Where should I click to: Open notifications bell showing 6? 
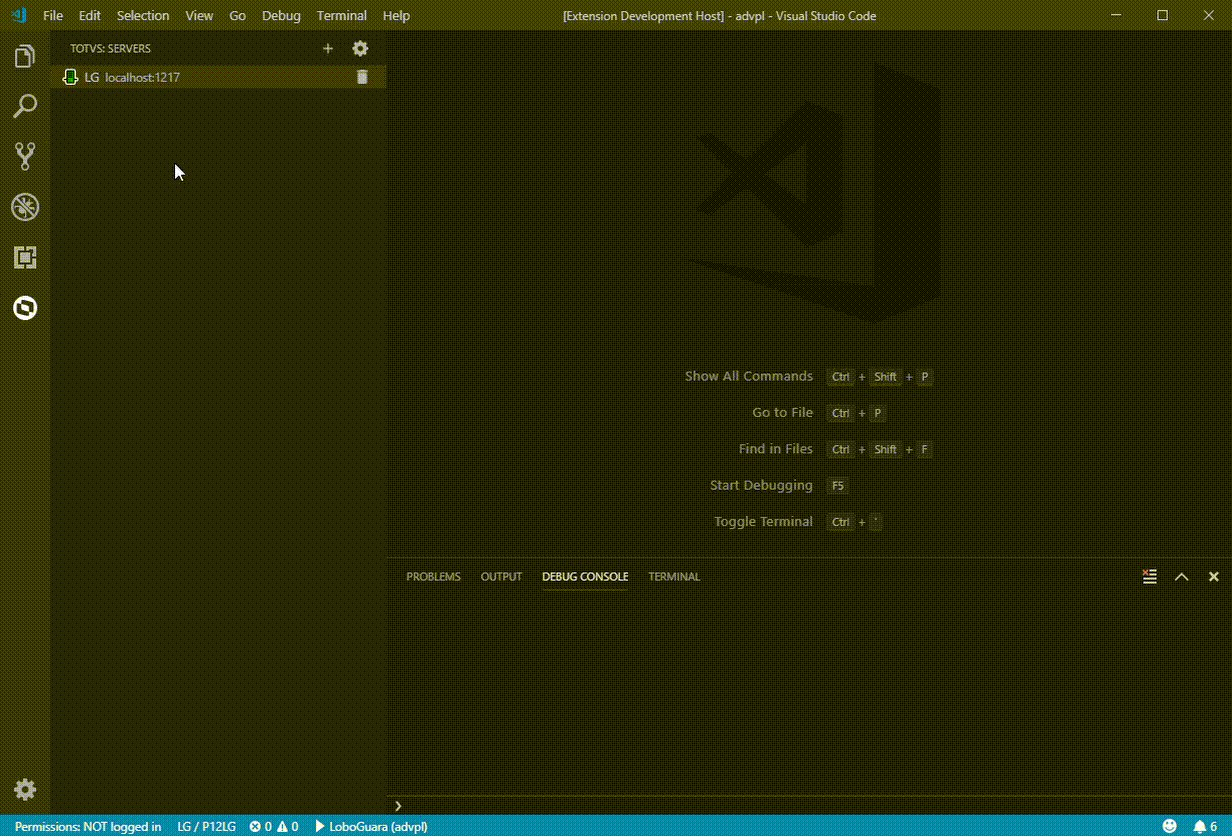(x=1205, y=826)
